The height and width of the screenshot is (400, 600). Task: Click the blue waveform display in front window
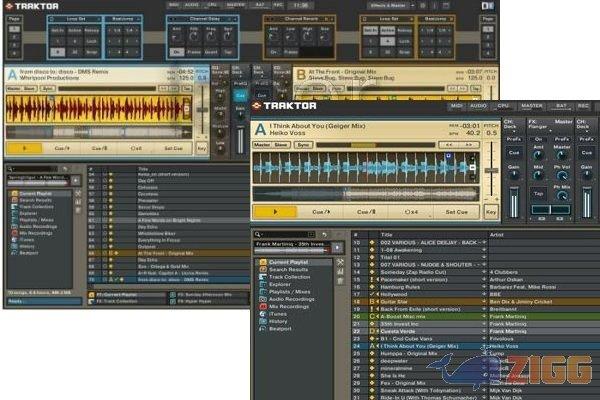click(x=366, y=168)
